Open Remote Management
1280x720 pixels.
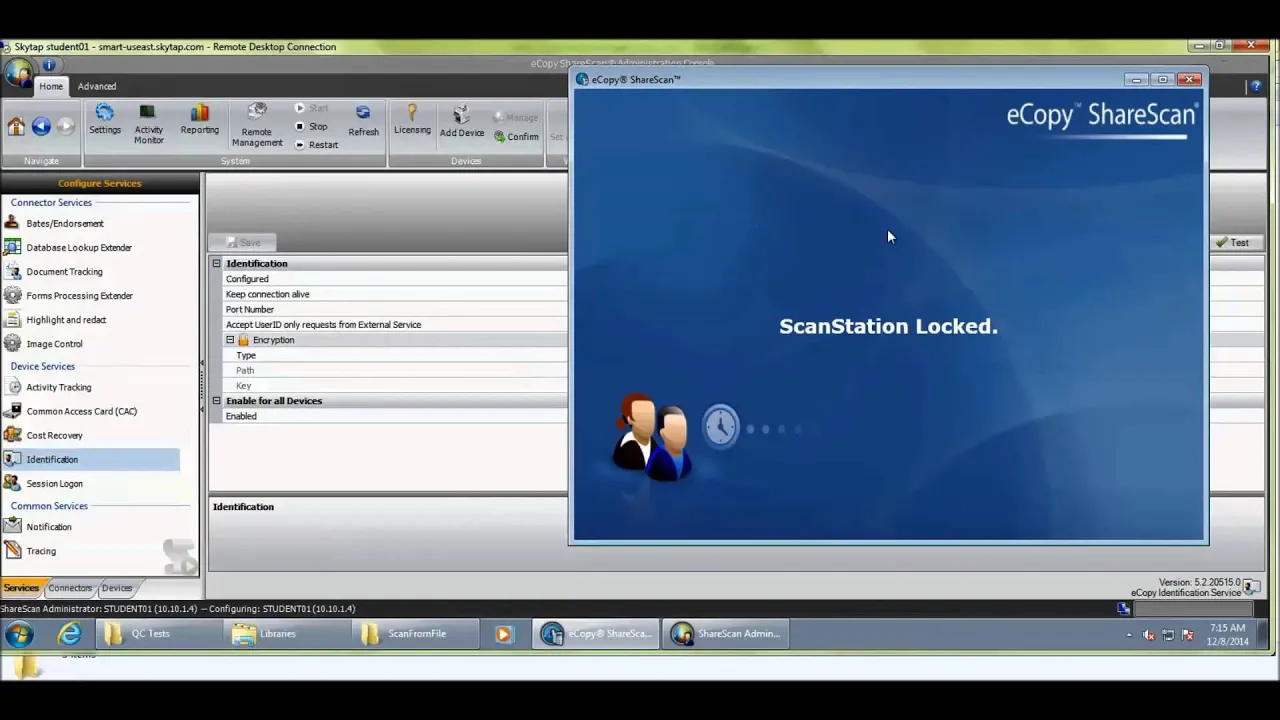pos(257,125)
